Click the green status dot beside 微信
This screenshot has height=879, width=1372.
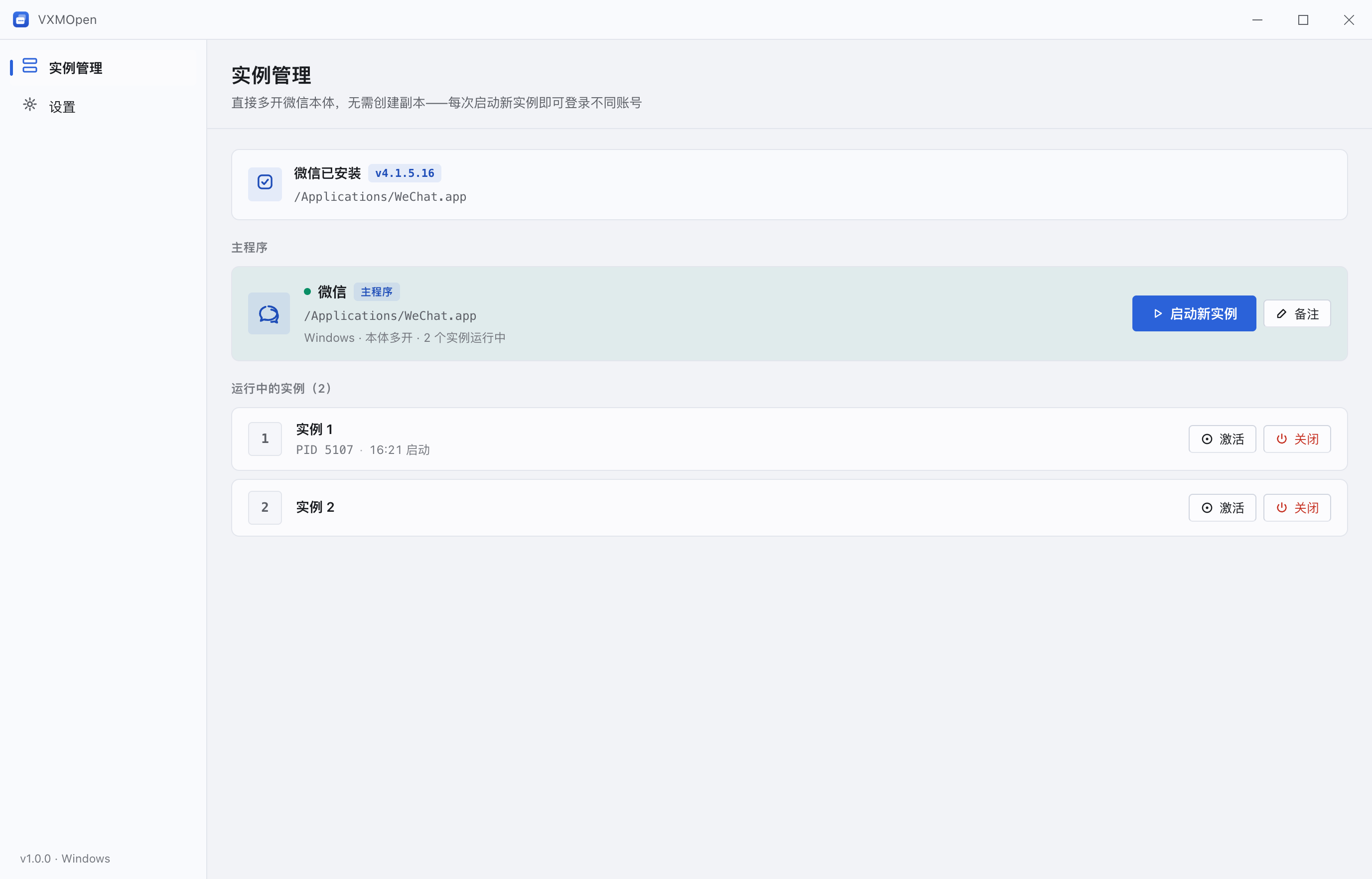307,292
